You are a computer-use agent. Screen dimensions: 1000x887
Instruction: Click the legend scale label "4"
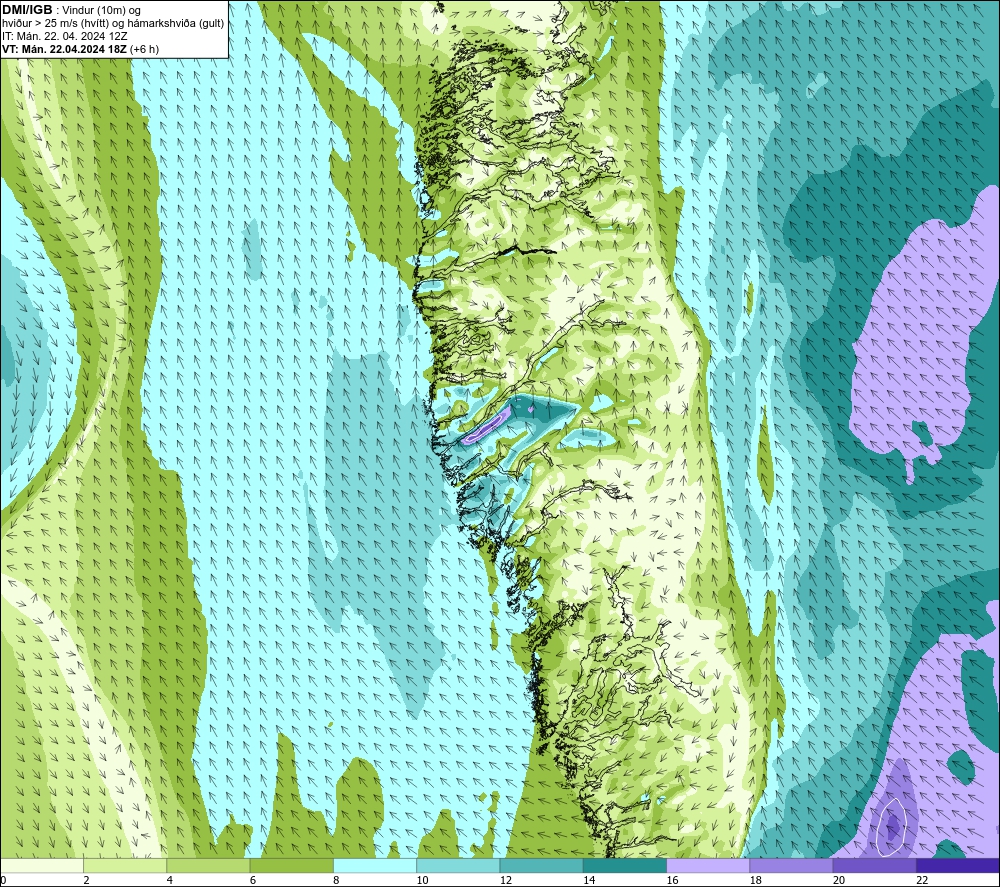tap(170, 880)
